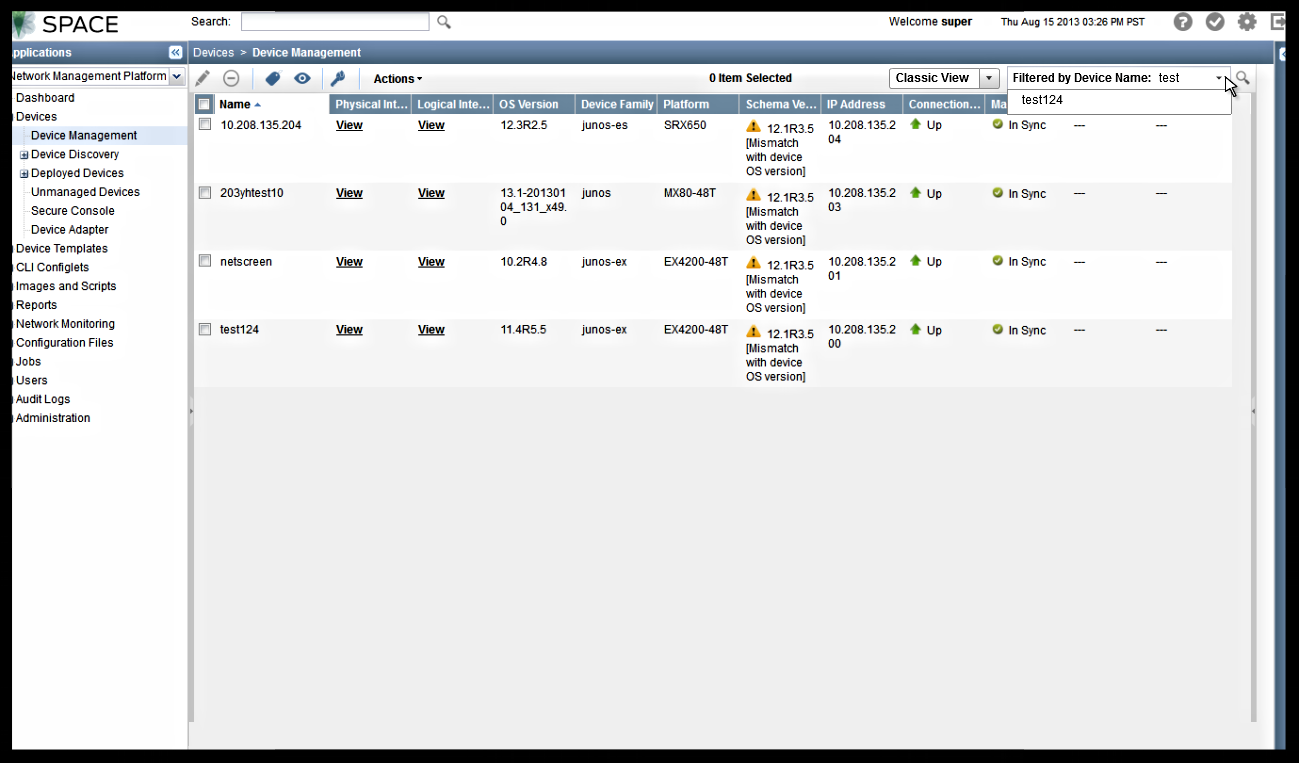Click Up arrow icon for netscreen row

coord(915,260)
